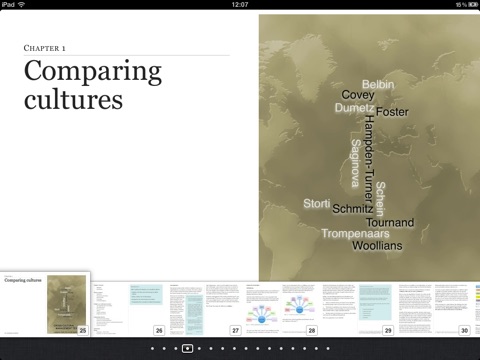Tap the name 'Trompenaars' on the map
The height and width of the screenshot is (360, 480).
click(355, 234)
